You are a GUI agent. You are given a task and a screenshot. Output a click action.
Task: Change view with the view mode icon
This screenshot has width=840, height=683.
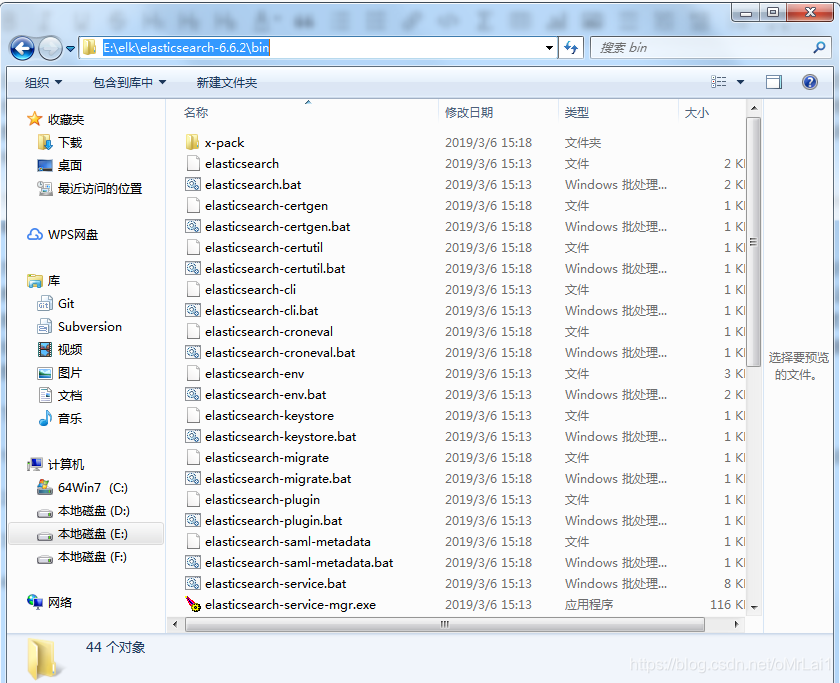pyautogui.click(x=719, y=82)
